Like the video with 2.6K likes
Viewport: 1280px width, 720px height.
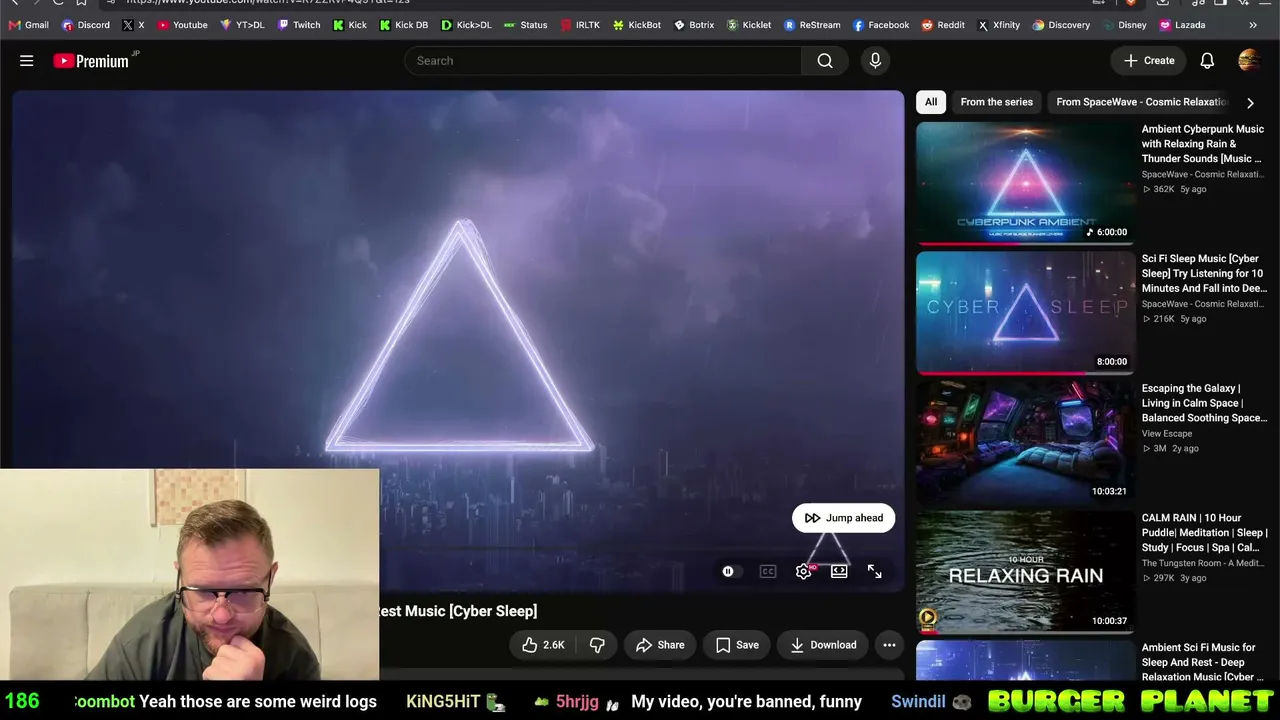pos(543,645)
